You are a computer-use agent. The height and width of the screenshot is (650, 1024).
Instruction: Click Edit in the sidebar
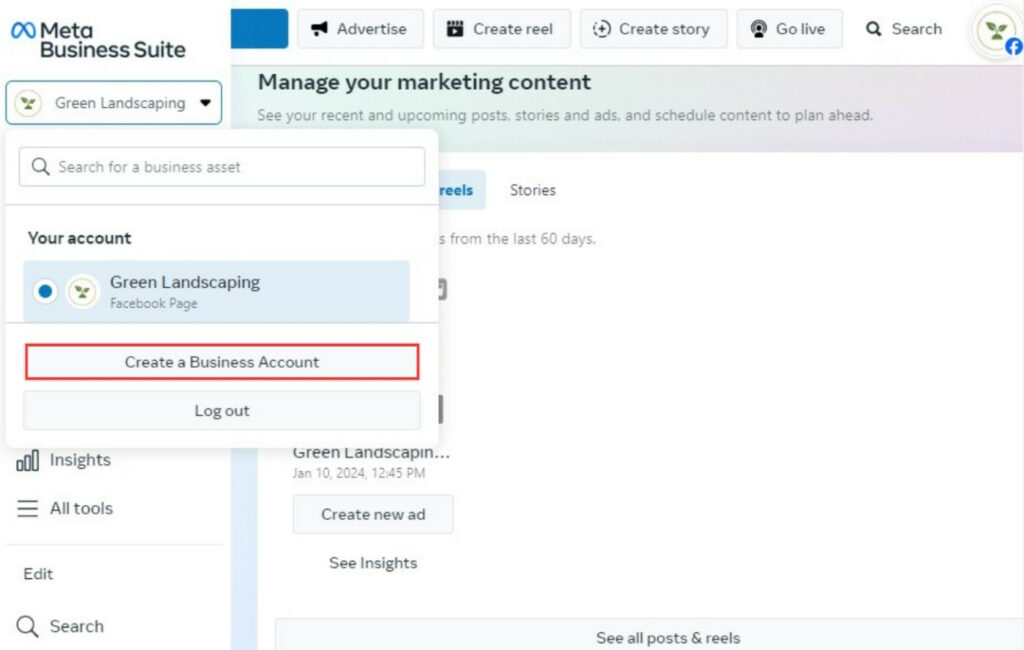[x=38, y=574]
